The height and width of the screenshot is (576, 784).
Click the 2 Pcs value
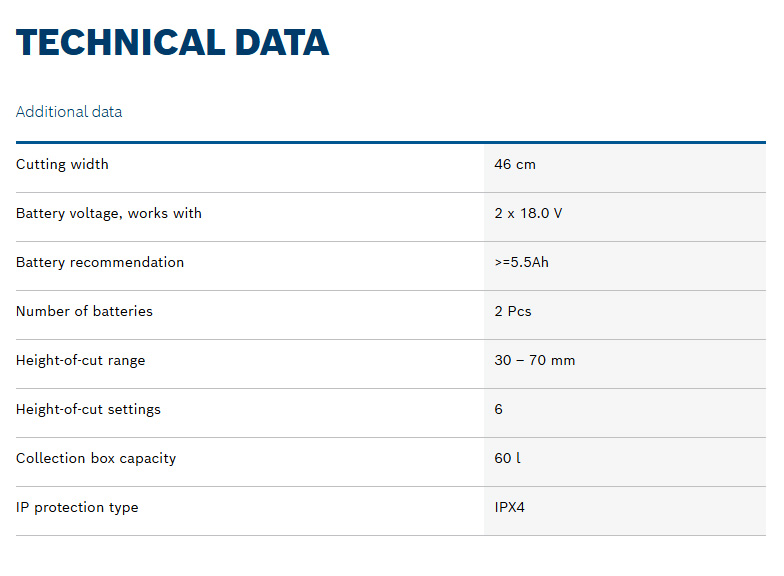coord(513,311)
